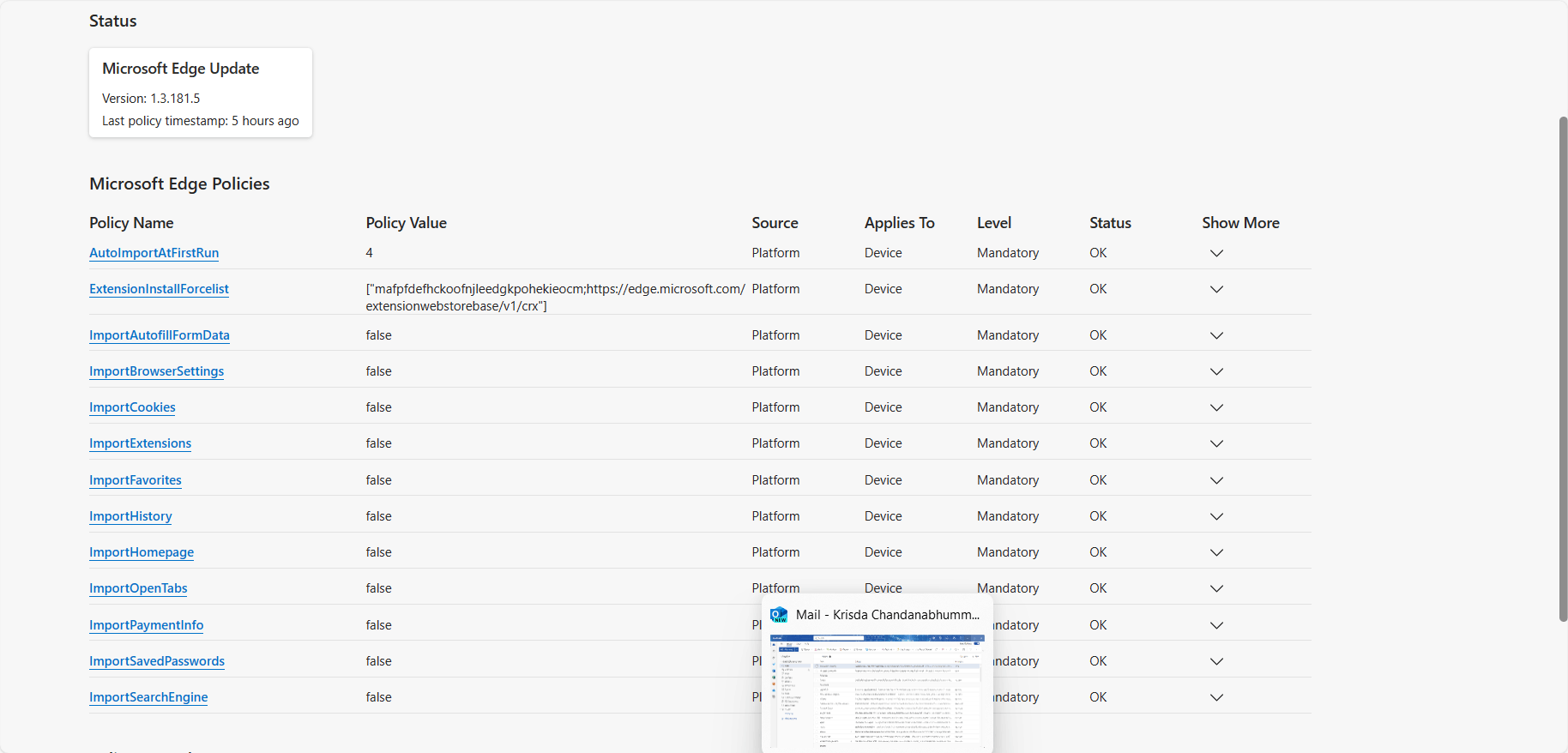Viewport: 1568px width, 753px height.
Task: Visit the ImportFavorites policy link
Action: (136, 480)
